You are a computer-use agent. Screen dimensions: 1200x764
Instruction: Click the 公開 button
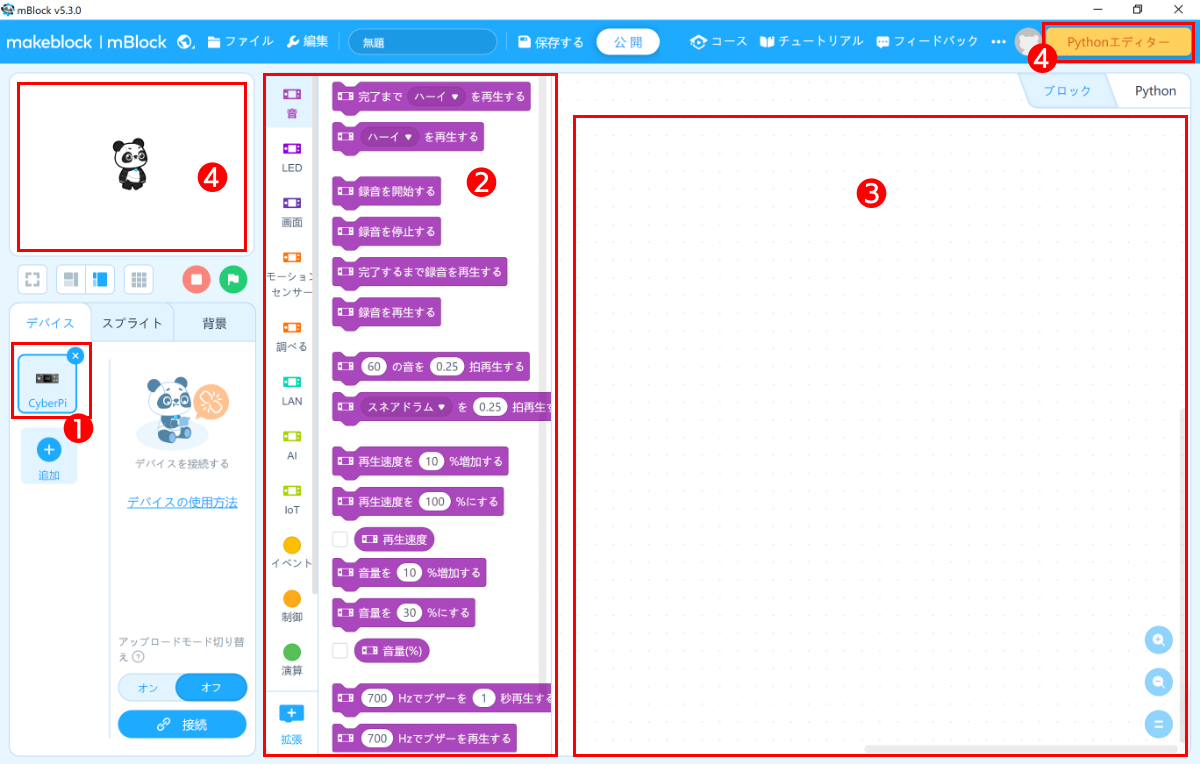coord(628,42)
